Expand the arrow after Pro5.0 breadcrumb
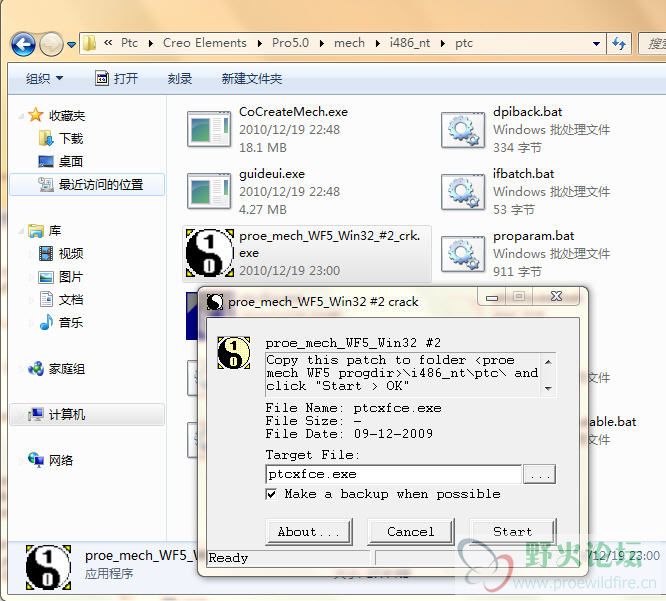Screen dimensions: 666x601 pyautogui.click(x=322, y=43)
